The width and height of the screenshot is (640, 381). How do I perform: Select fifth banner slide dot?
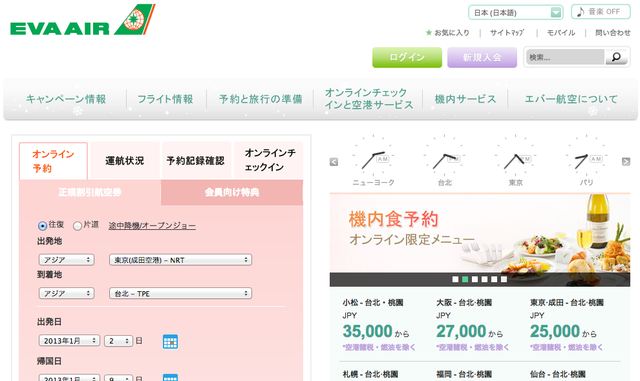[x=494, y=279]
